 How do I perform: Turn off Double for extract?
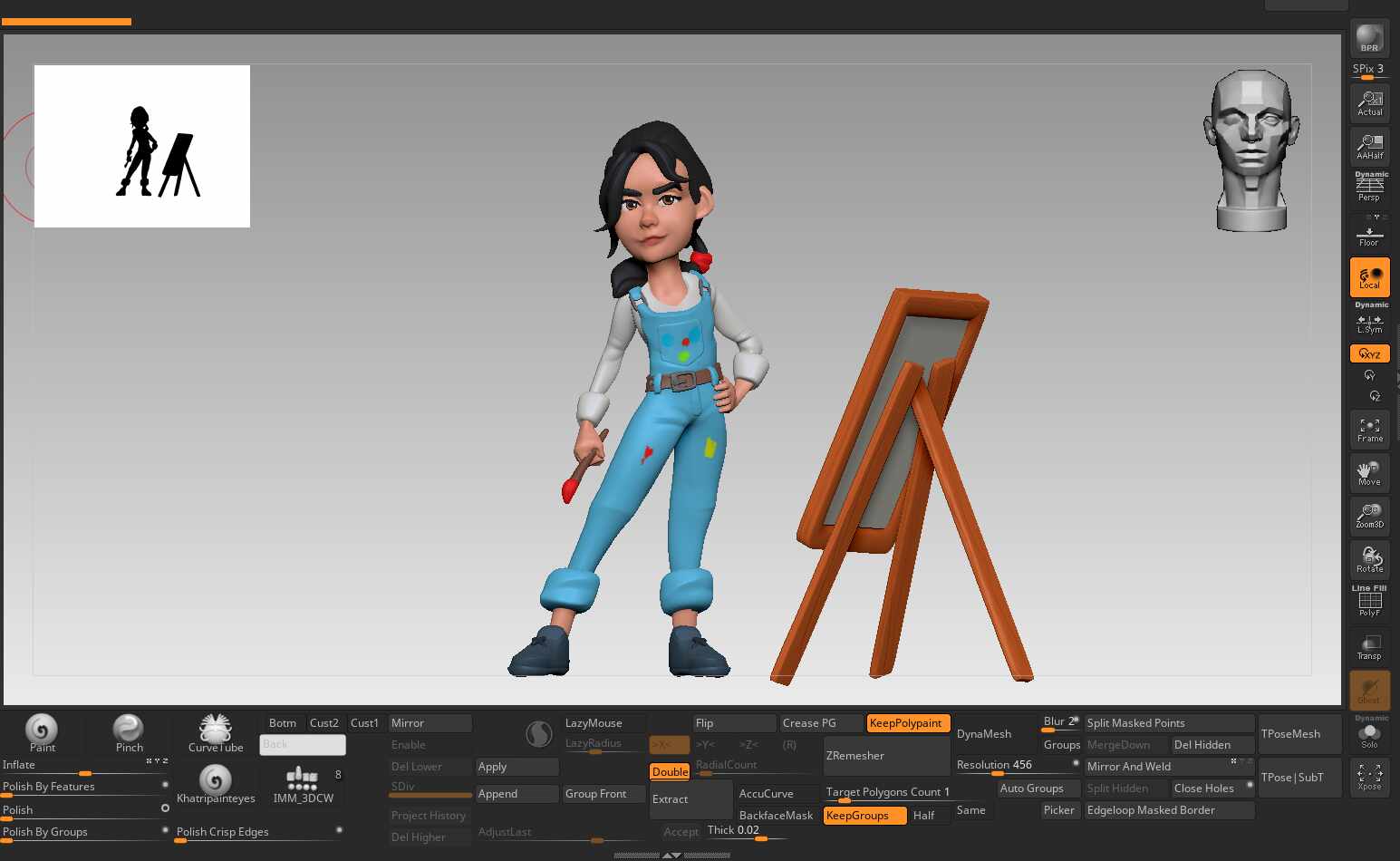click(x=670, y=772)
